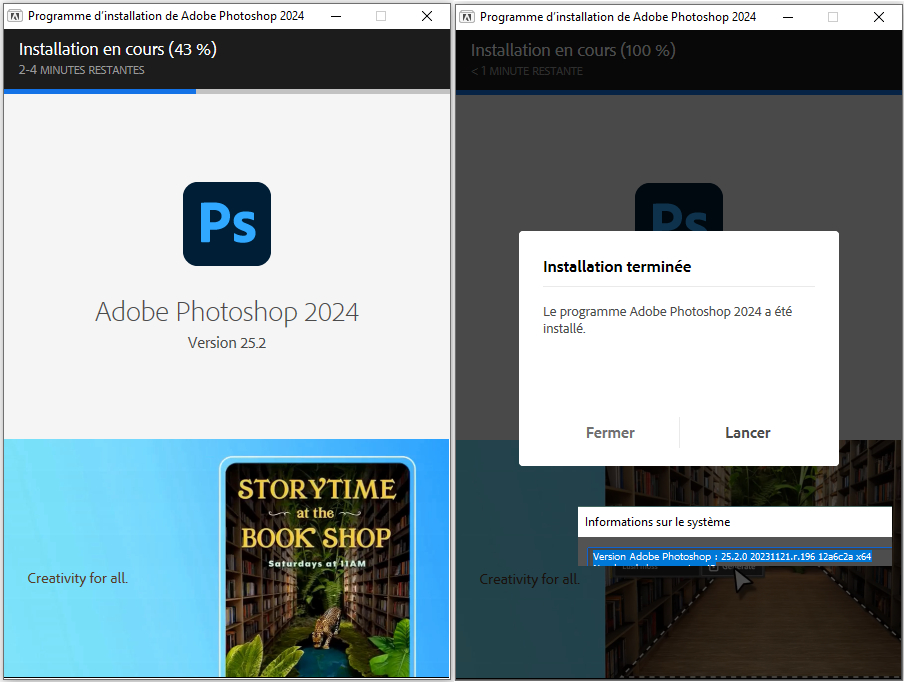Screen dimensions: 907x682
Task: Click the Storytime at the Book Shop poster thumbnail
Action: pos(317,568)
